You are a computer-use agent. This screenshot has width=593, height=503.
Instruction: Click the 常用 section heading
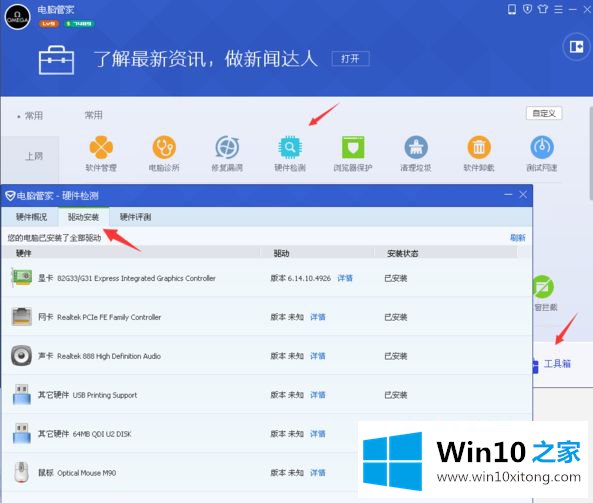[93, 115]
